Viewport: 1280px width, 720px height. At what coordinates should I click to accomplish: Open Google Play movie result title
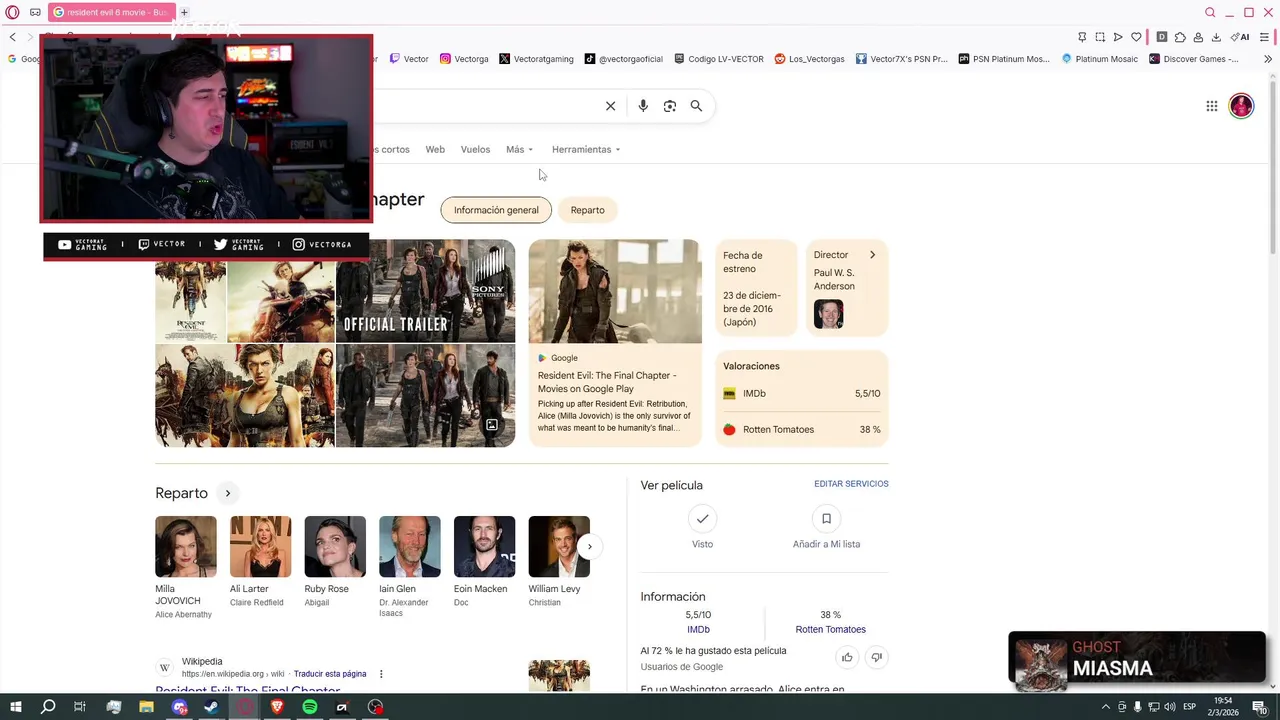(x=607, y=382)
